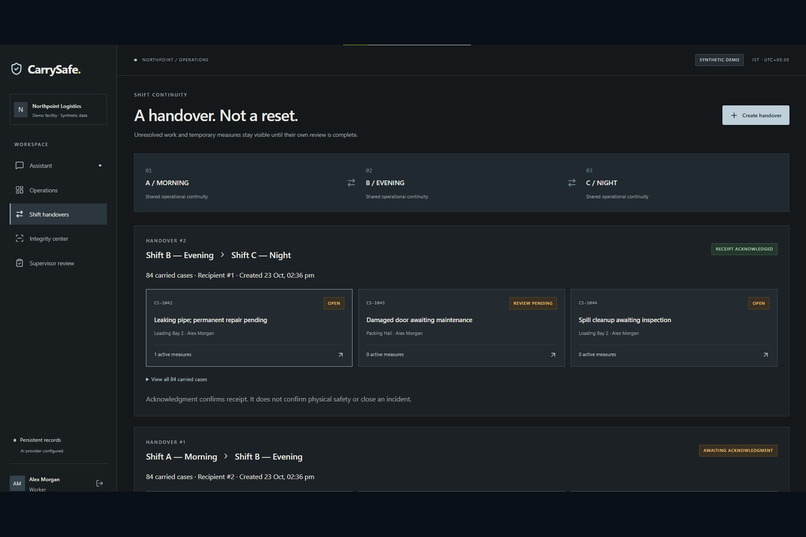Click the chevron between Shift A Morning and Shift B Evening
806x537 pixels.
click(x=226, y=456)
